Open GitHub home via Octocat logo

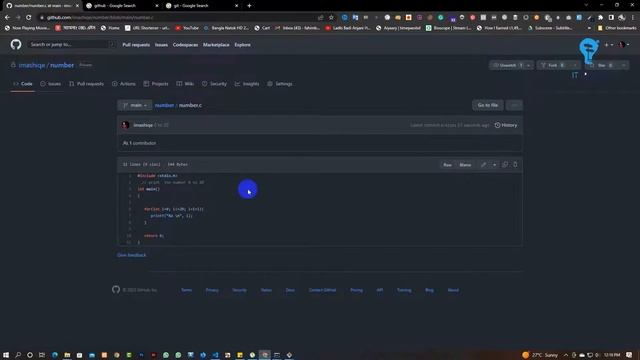(16, 44)
